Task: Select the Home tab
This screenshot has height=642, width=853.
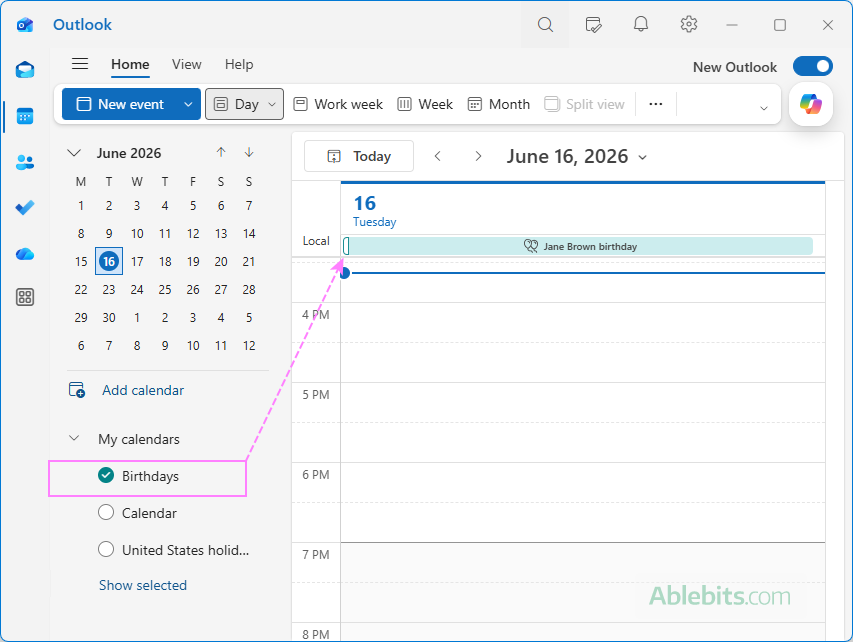Action: (x=130, y=64)
